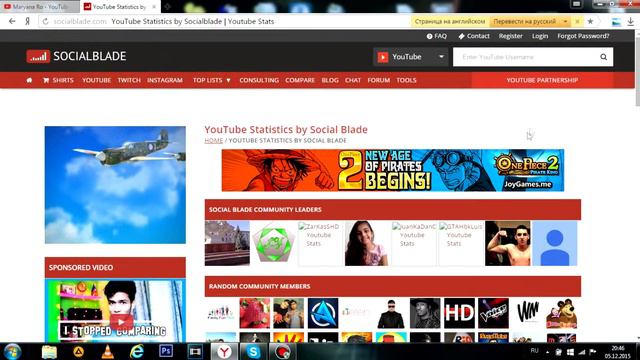The height and width of the screenshot is (360, 640).
Task: Open the Blog nav item
Action: (330, 80)
